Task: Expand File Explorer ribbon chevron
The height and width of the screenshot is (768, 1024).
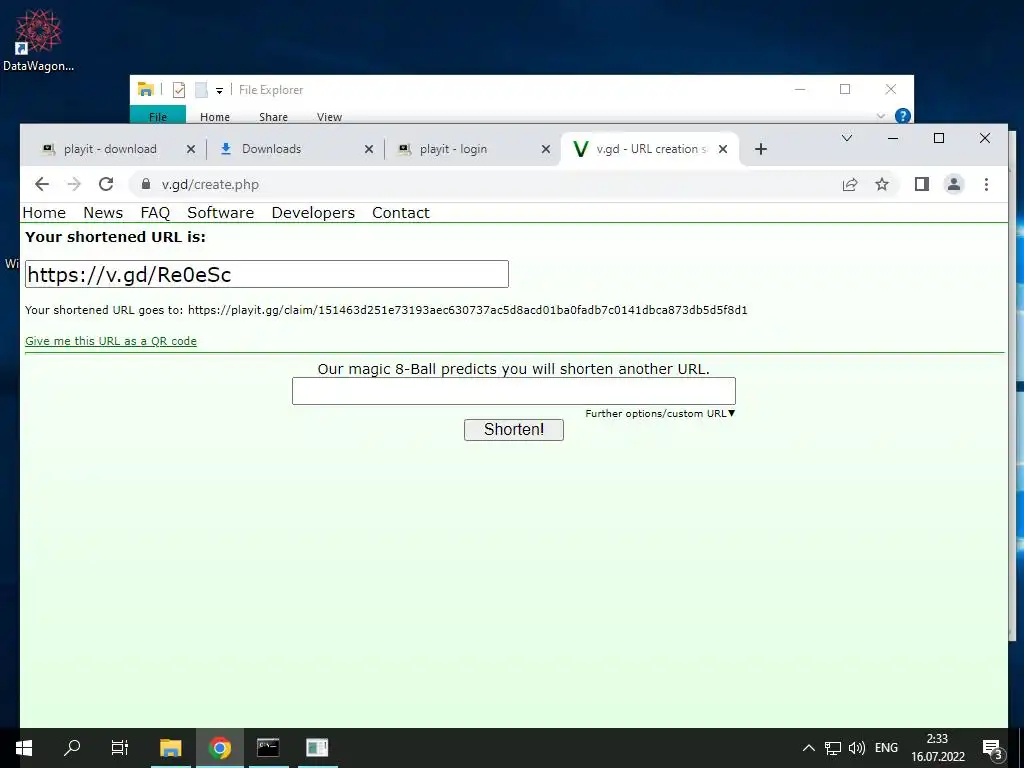Action: [x=880, y=116]
